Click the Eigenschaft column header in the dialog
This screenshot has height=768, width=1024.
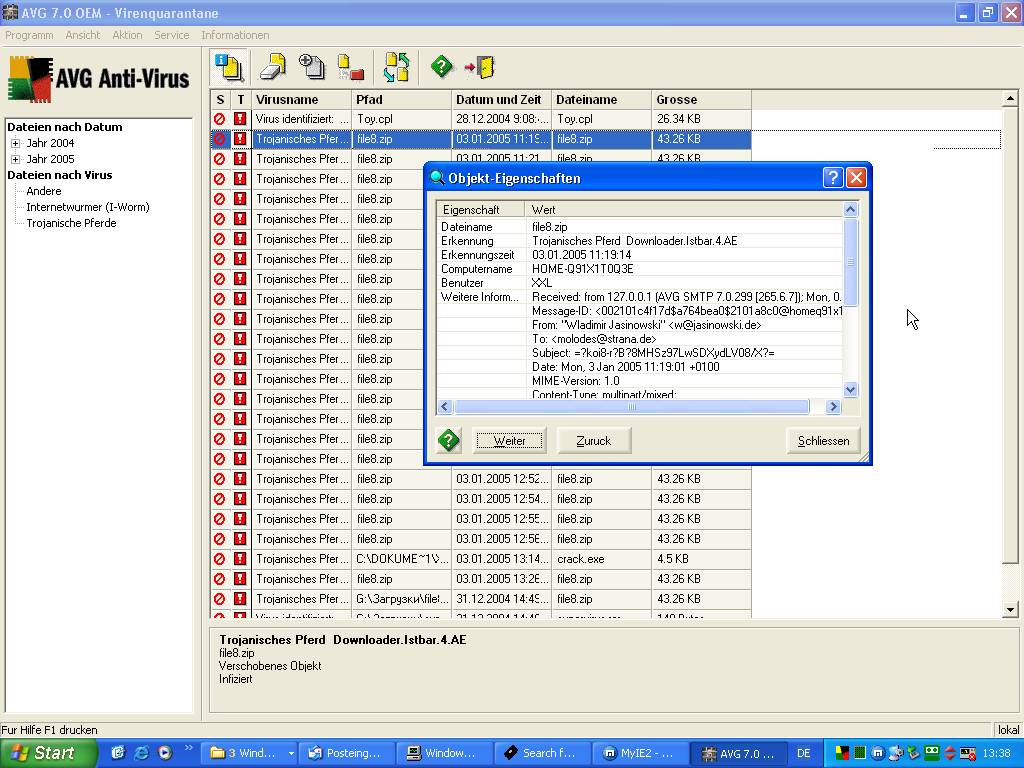pos(481,210)
